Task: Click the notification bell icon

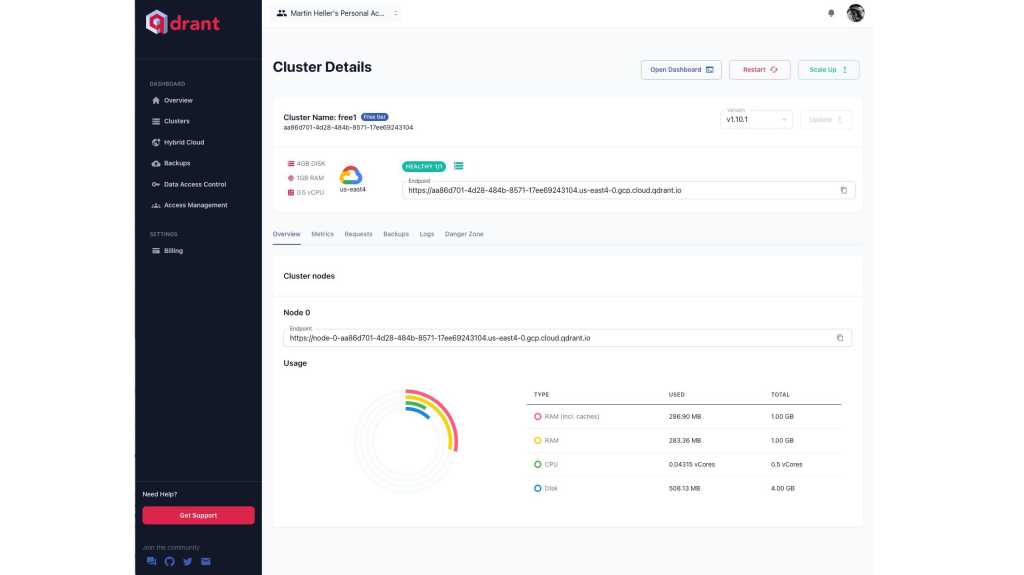Action: click(830, 13)
